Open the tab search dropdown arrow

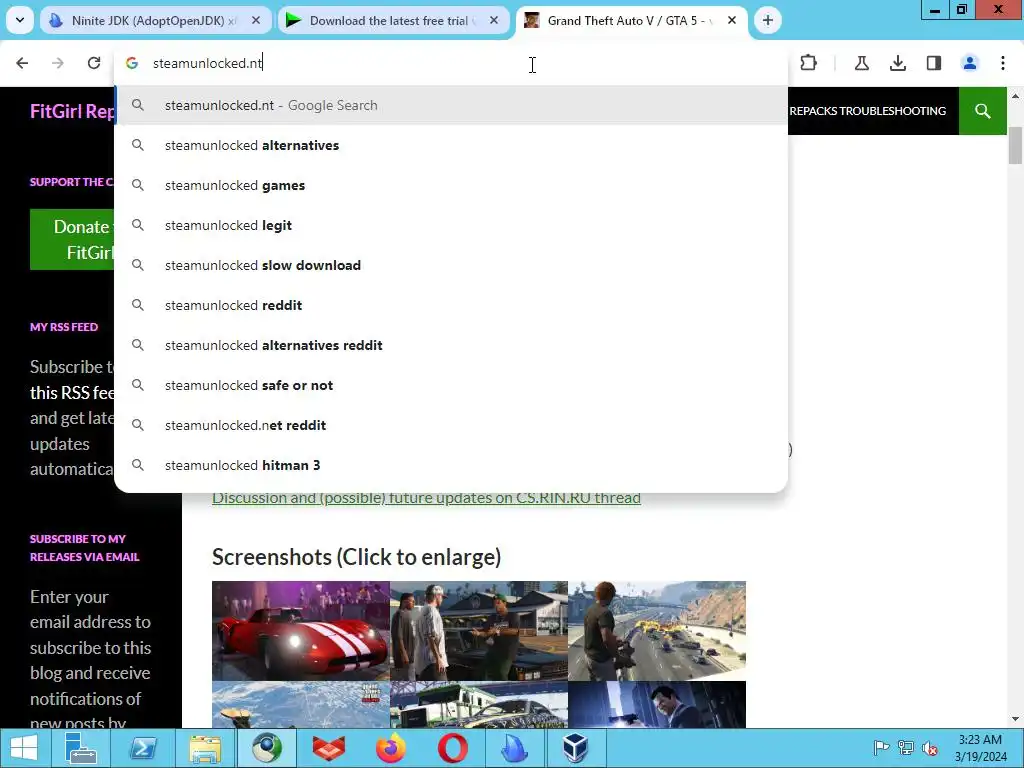pyautogui.click(x=20, y=20)
